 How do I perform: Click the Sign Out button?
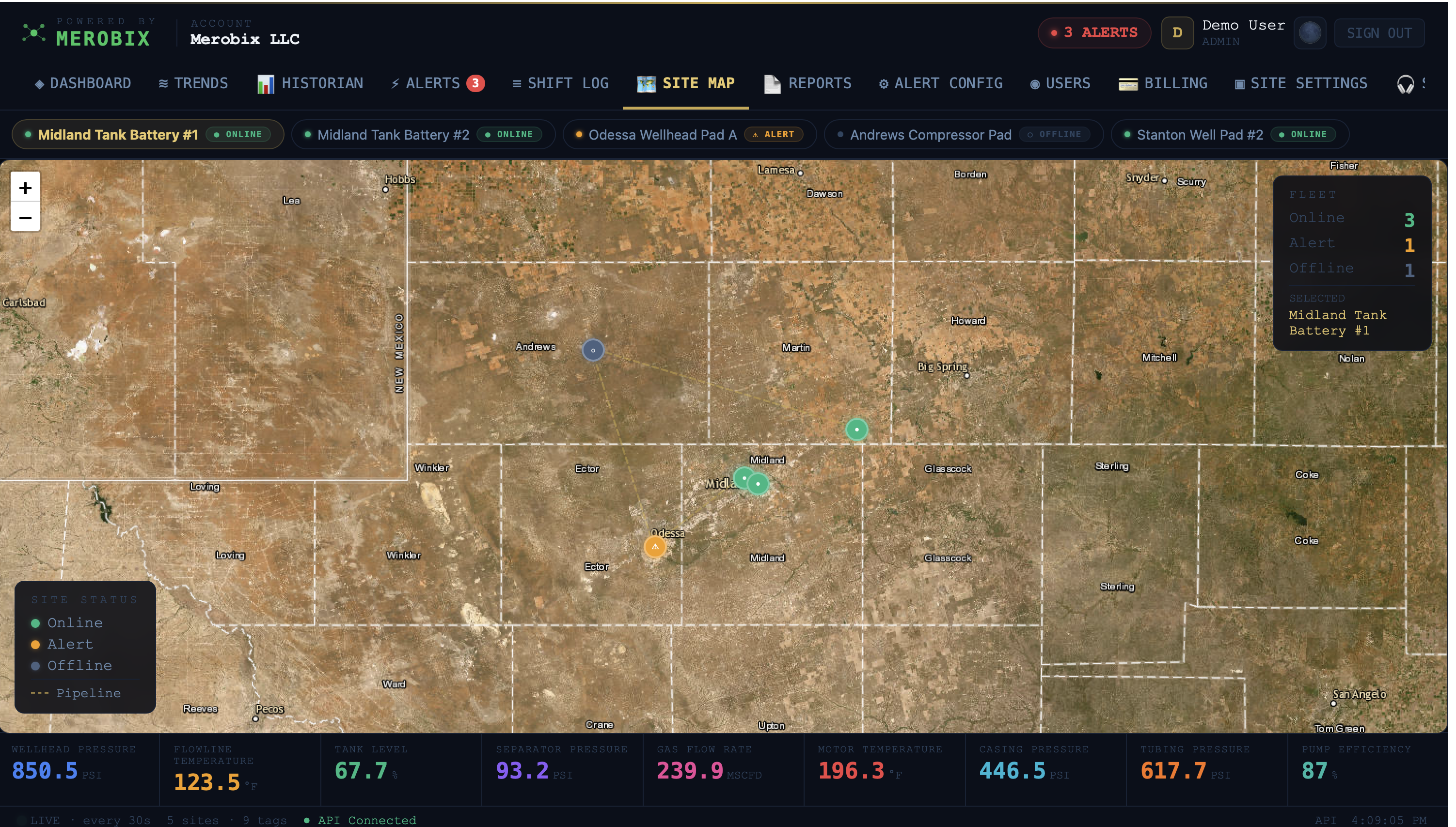click(x=1379, y=33)
